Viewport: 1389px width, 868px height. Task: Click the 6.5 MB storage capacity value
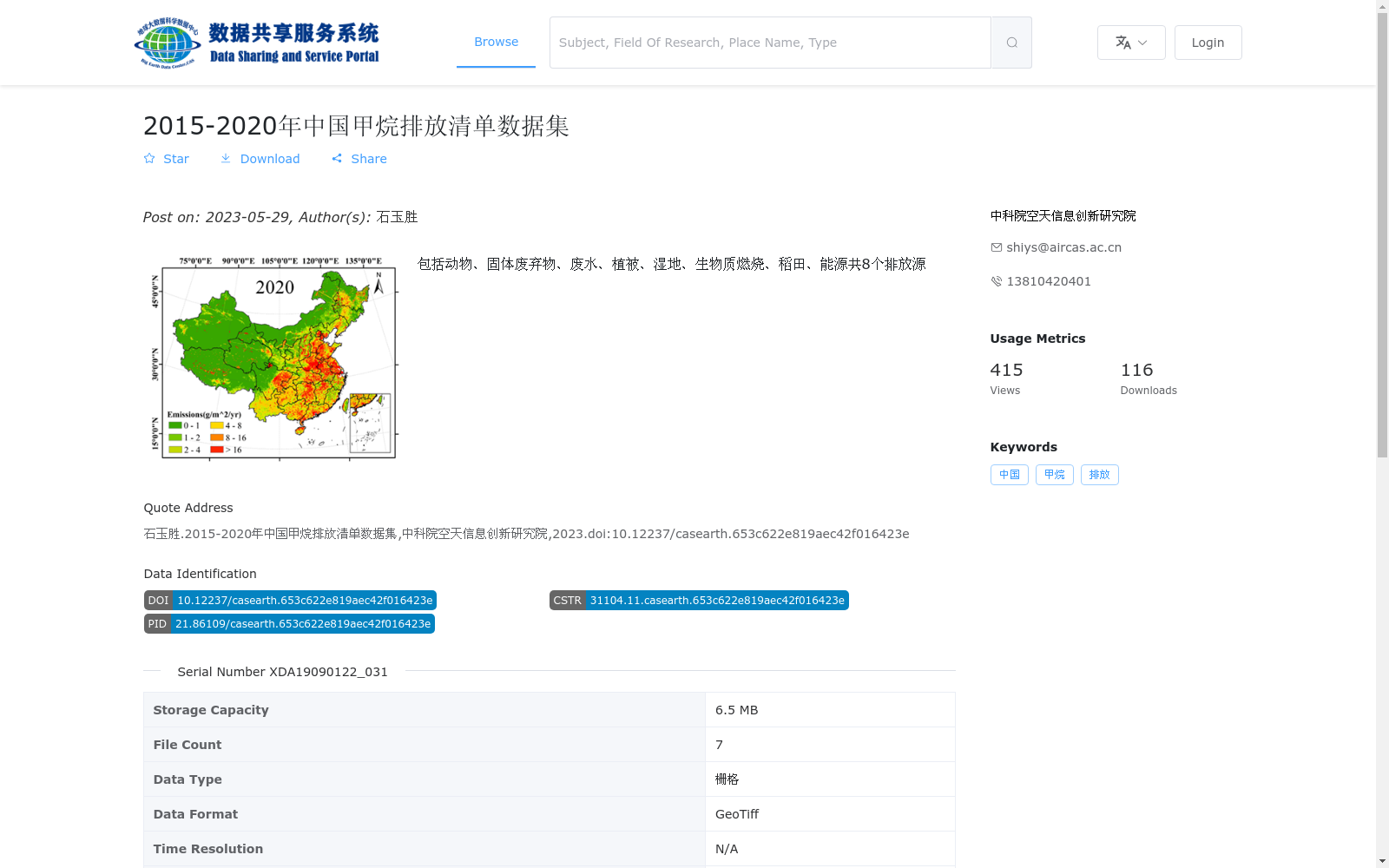click(x=737, y=710)
